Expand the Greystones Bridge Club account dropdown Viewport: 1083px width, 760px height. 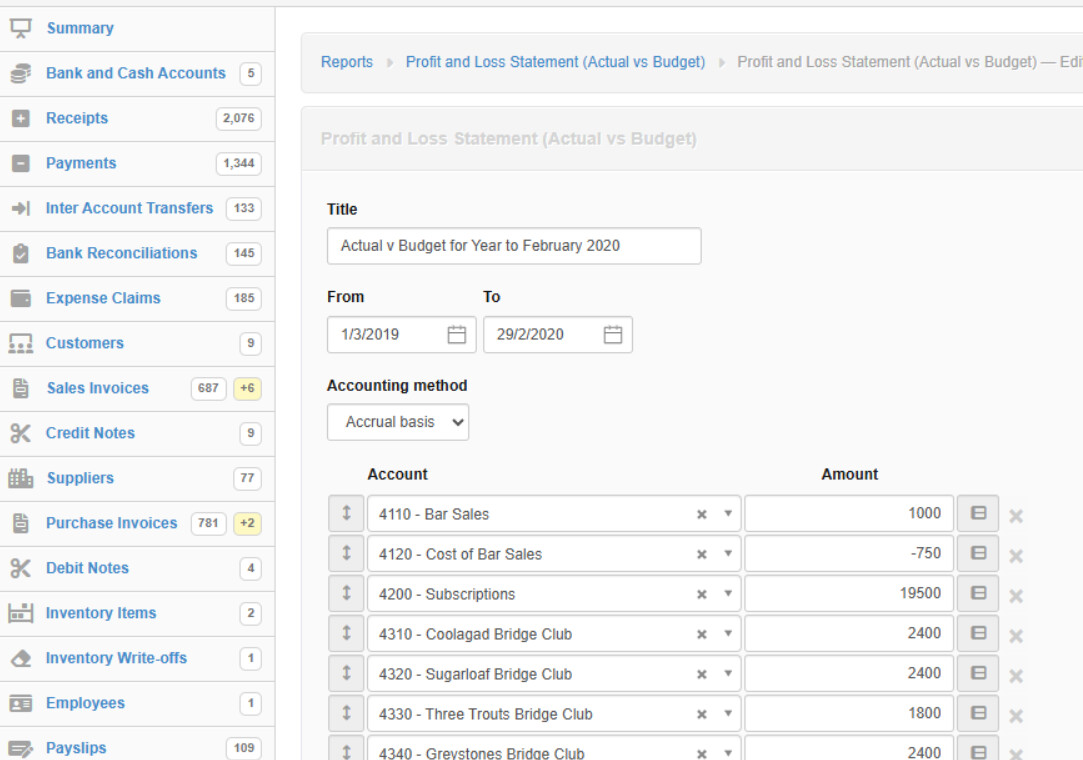tap(728, 752)
